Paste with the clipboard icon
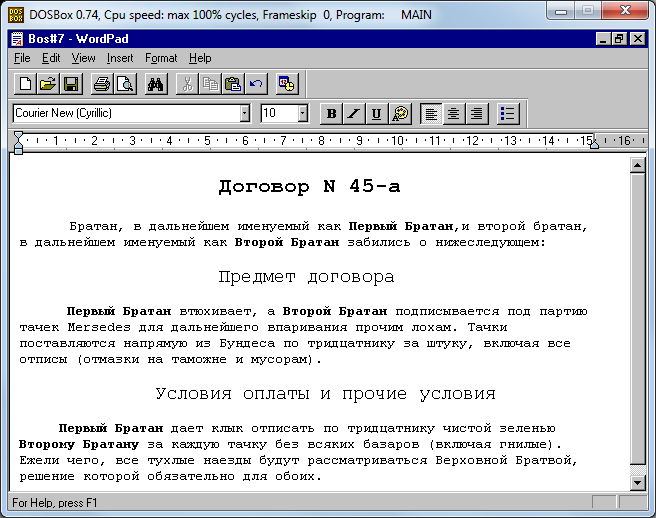This screenshot has width=656, height=518. pyautogui.click(x=233, y=84)
